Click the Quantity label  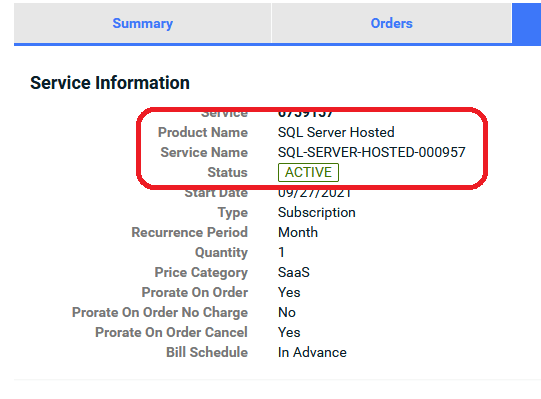pyautogui.click(x=222, y=252)
